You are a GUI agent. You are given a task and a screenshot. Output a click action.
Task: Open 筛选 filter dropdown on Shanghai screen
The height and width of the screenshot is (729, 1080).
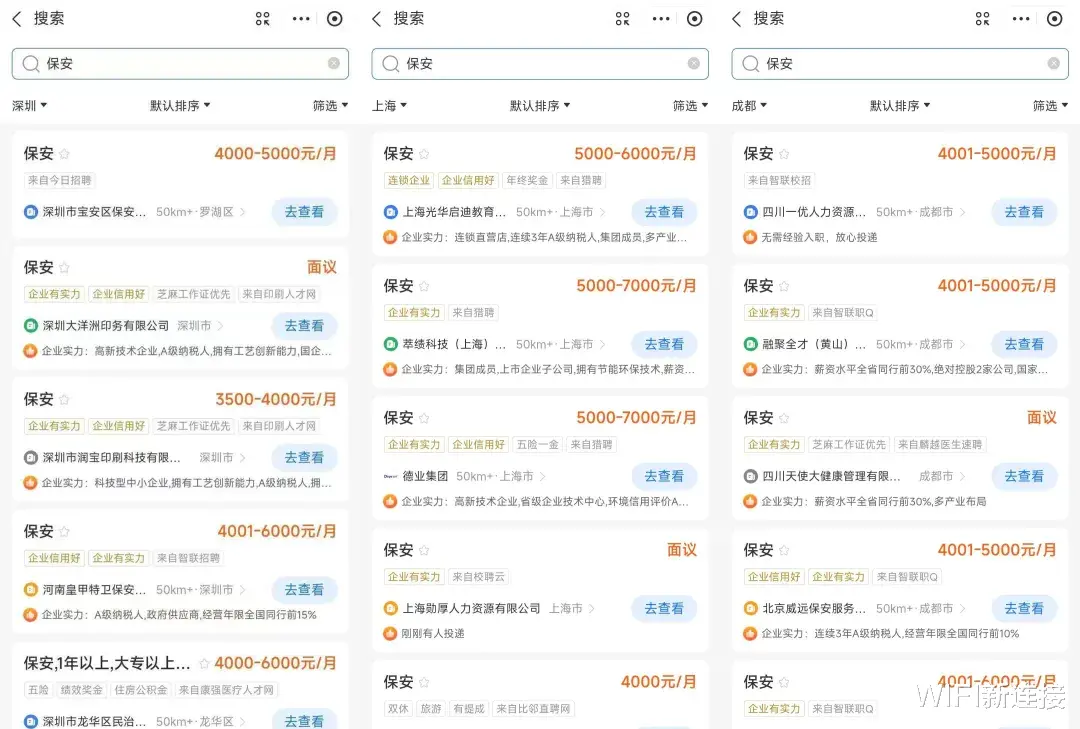691,105
